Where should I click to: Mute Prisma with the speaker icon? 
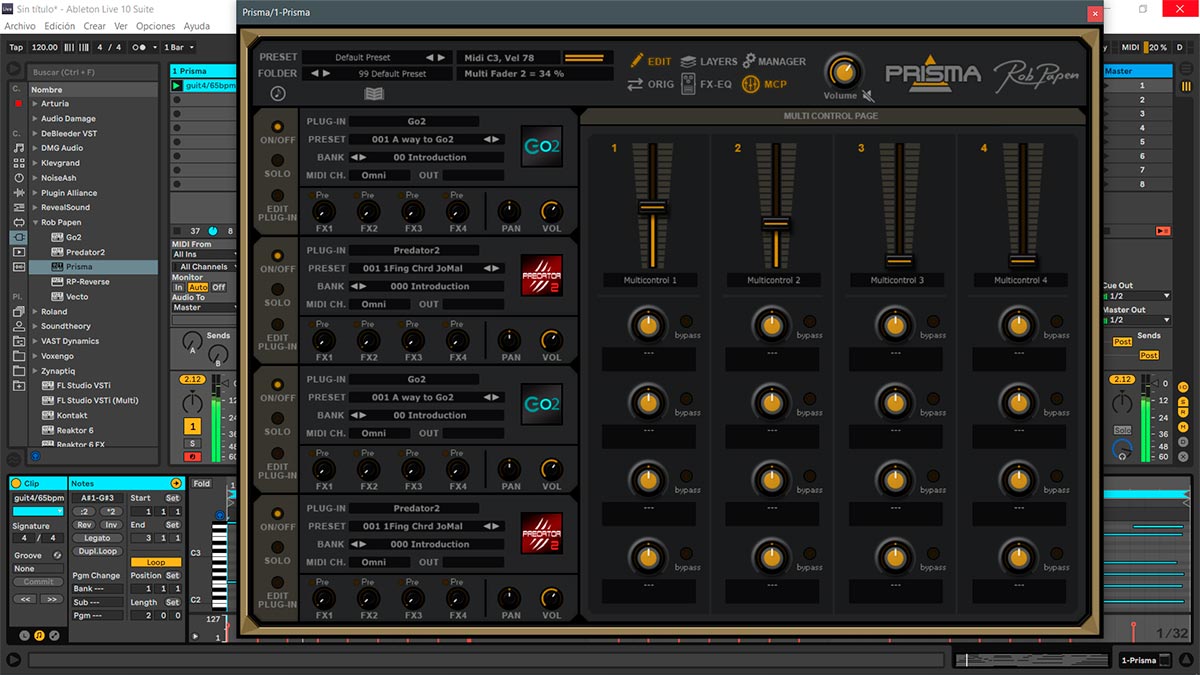tap(868, 96)
